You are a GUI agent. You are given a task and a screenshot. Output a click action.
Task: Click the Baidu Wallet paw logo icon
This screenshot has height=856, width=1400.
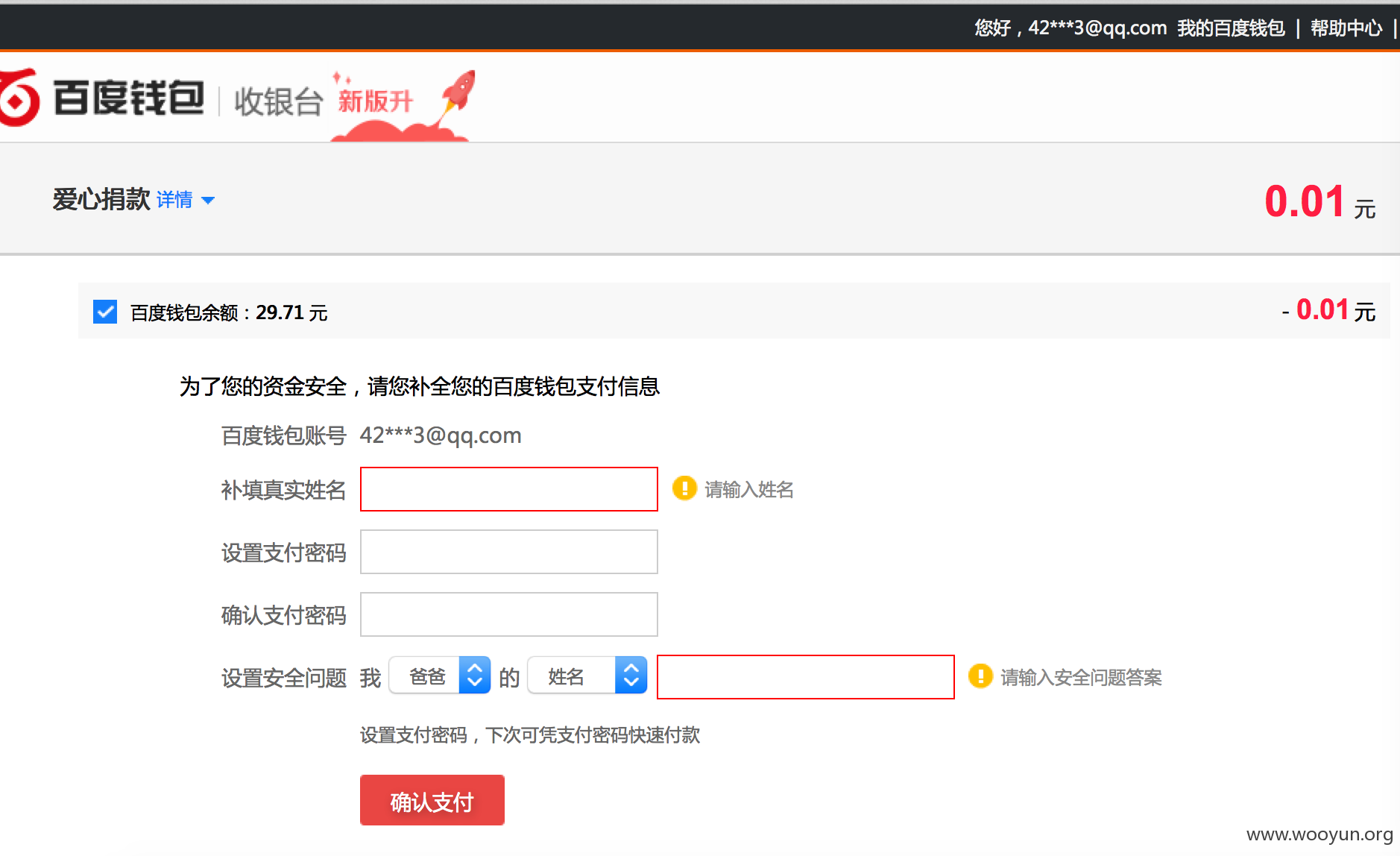pos(18,98)
